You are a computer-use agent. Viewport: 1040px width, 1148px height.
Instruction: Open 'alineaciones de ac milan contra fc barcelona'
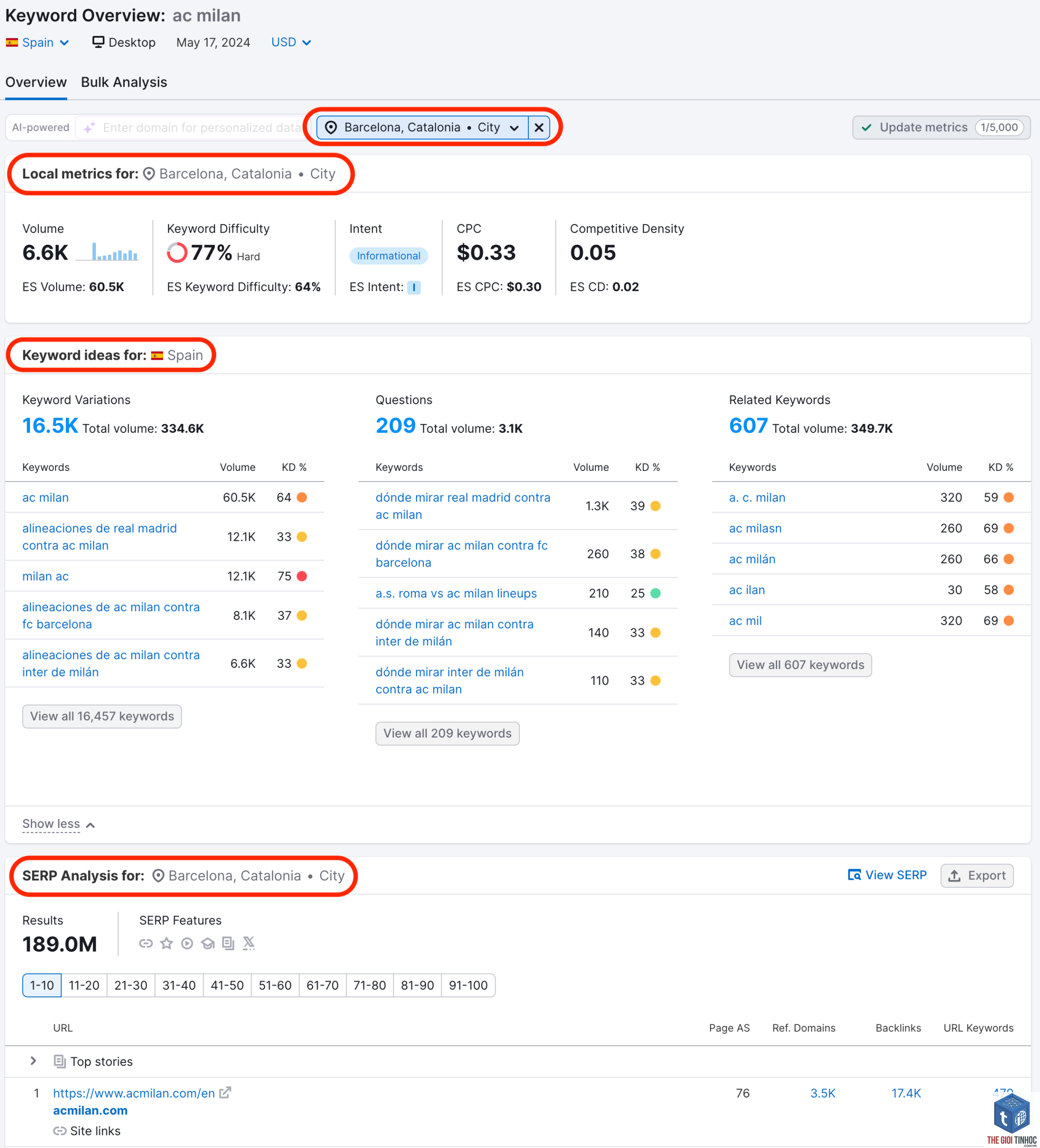pyautogui.click(x=111, y=616)
